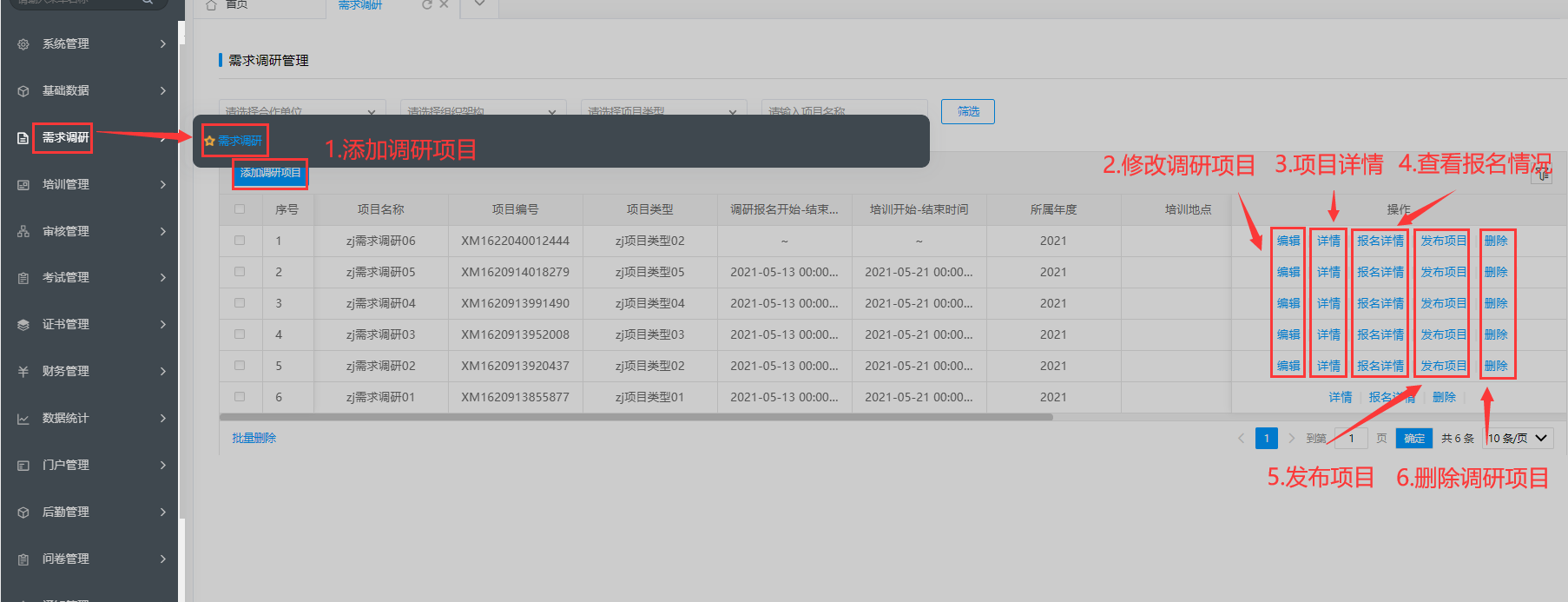1568x602 pixels.
Task: Click the 添加调研项目 button
Action: click(x=270, y=173)
